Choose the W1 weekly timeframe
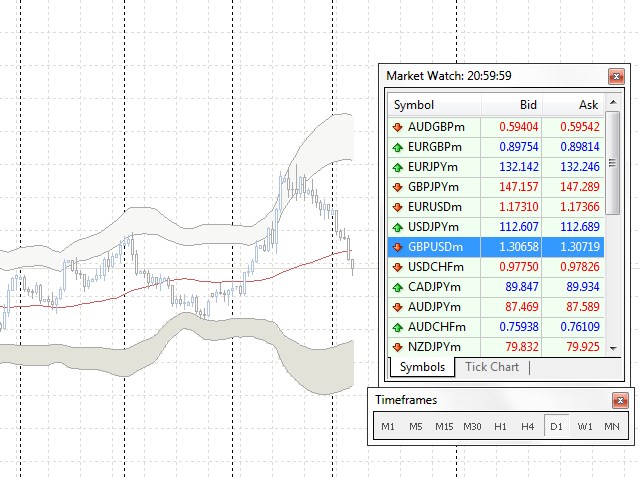Image resolution: width=640 pixels, height=480 pixels. click(585, 427)
